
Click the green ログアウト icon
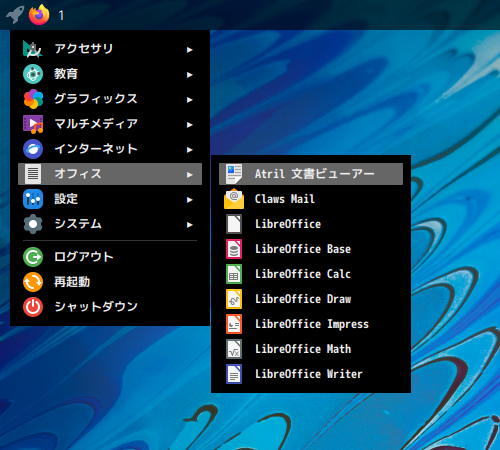(x=33, y=257)
